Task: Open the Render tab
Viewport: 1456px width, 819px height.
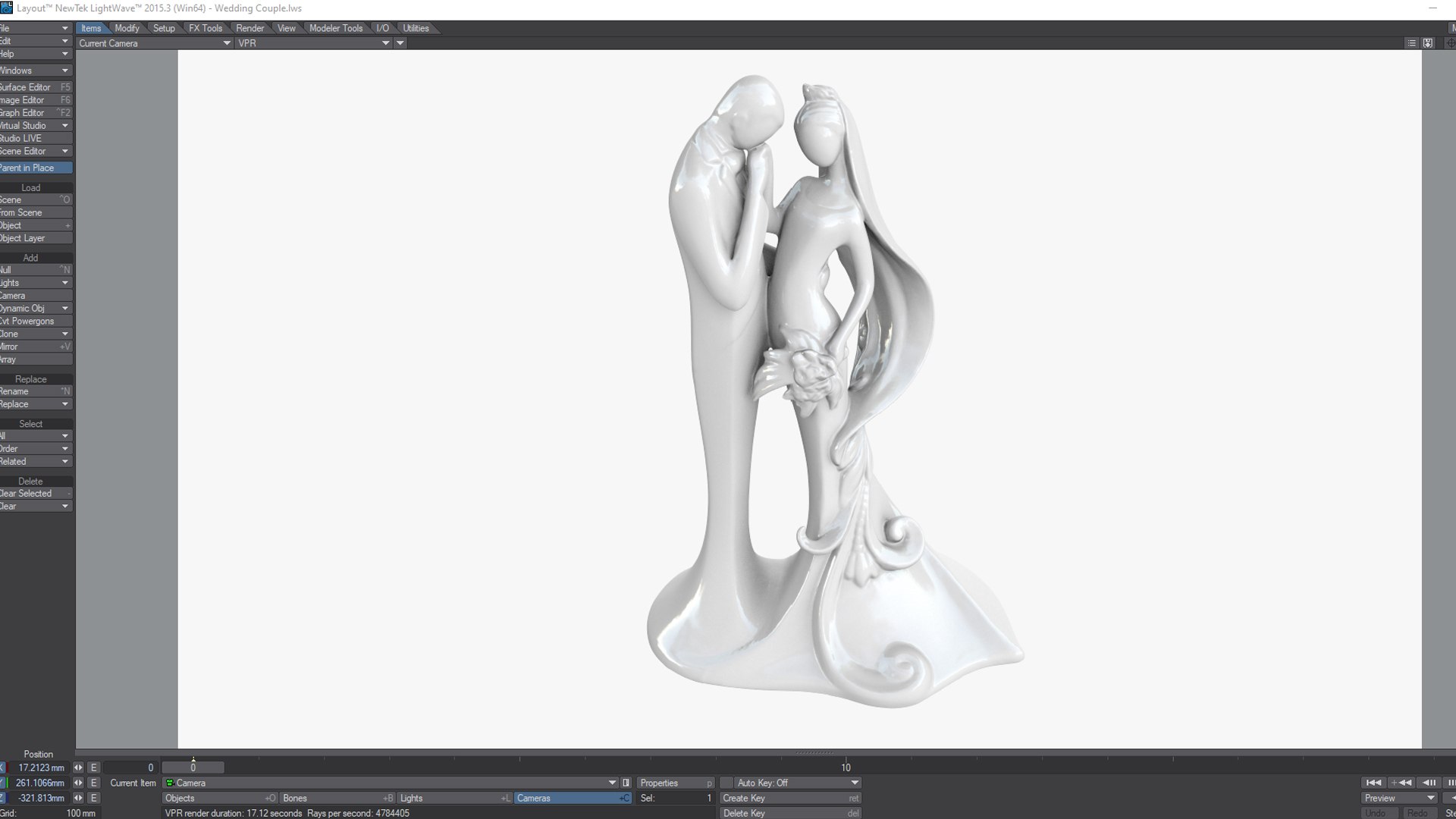Action: click(249, 28)
